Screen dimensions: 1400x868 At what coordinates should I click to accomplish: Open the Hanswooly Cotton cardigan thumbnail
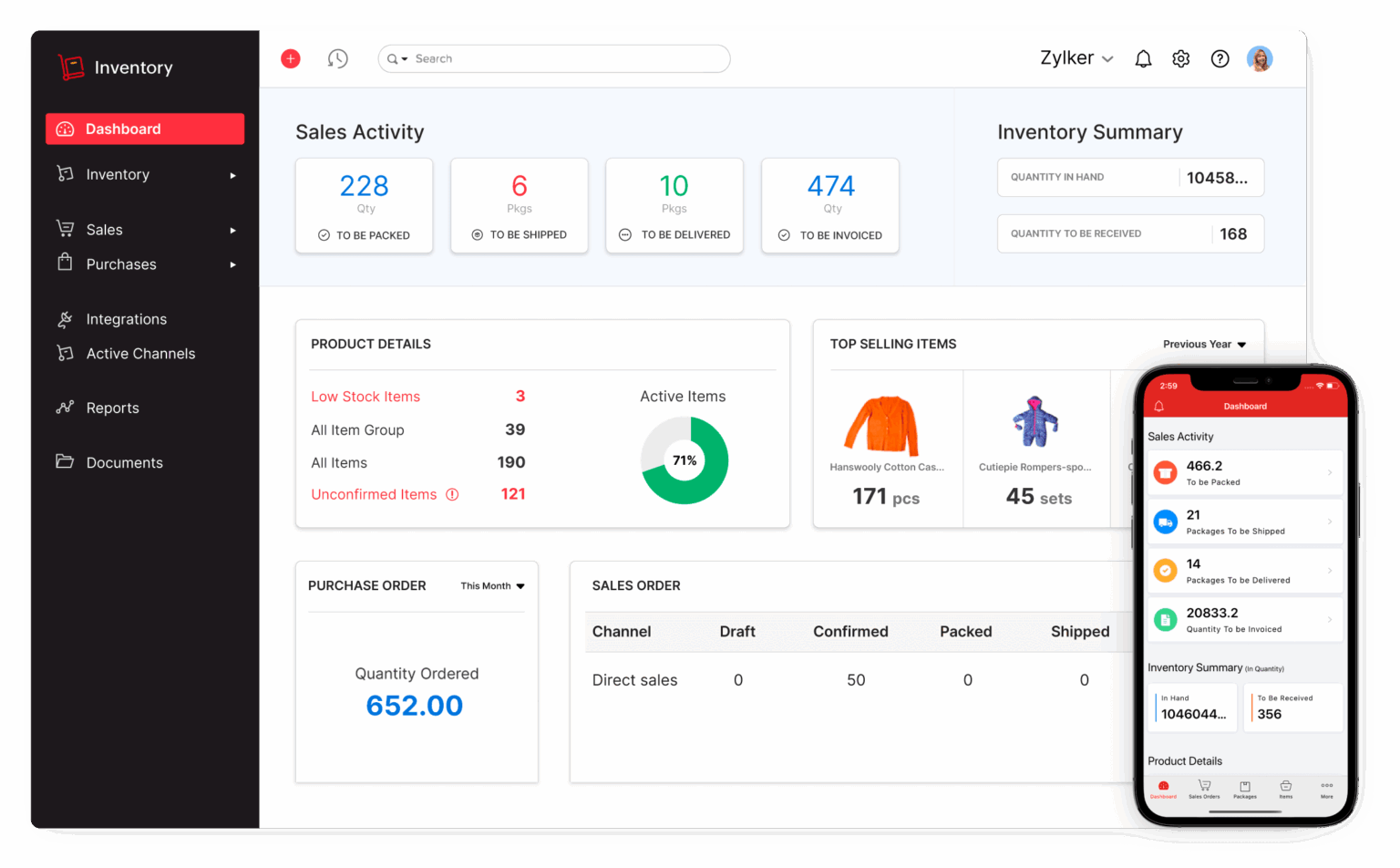click(882, 425)
